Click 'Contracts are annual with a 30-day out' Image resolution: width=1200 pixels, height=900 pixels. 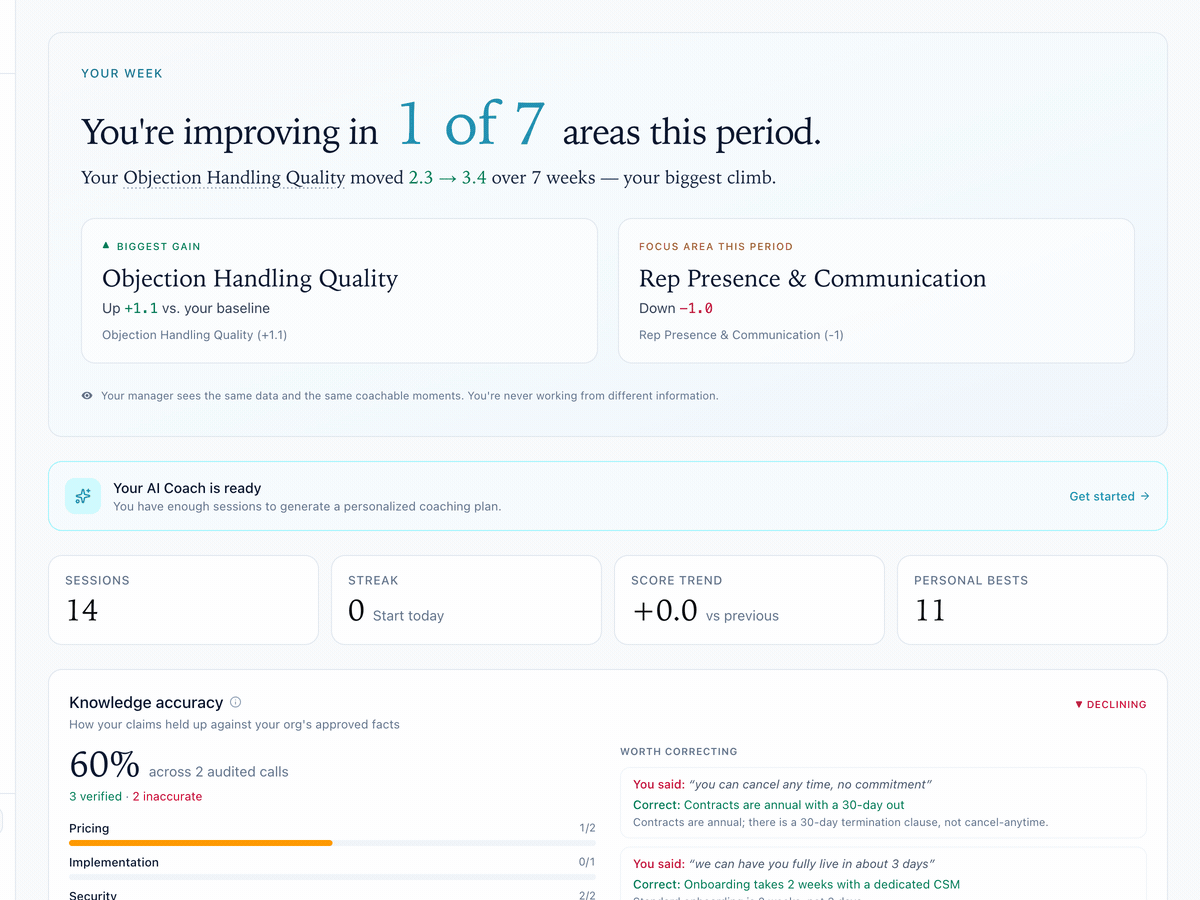click(x=794, y=804)
